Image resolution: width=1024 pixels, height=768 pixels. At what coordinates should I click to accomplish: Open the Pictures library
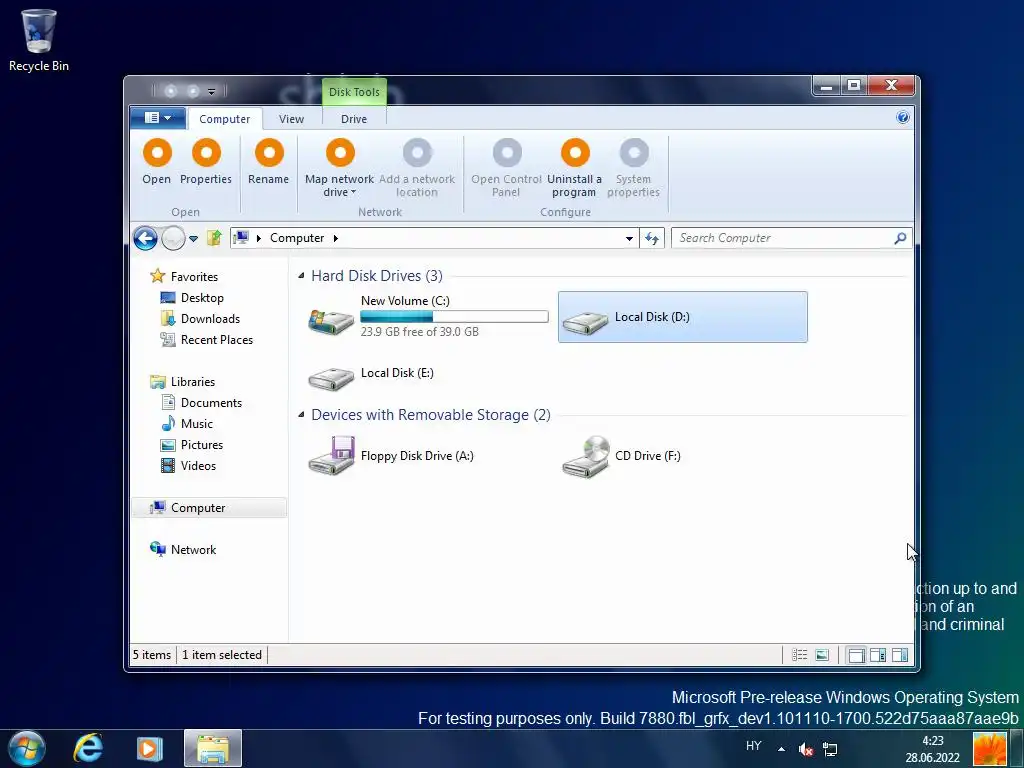[202, 445]
